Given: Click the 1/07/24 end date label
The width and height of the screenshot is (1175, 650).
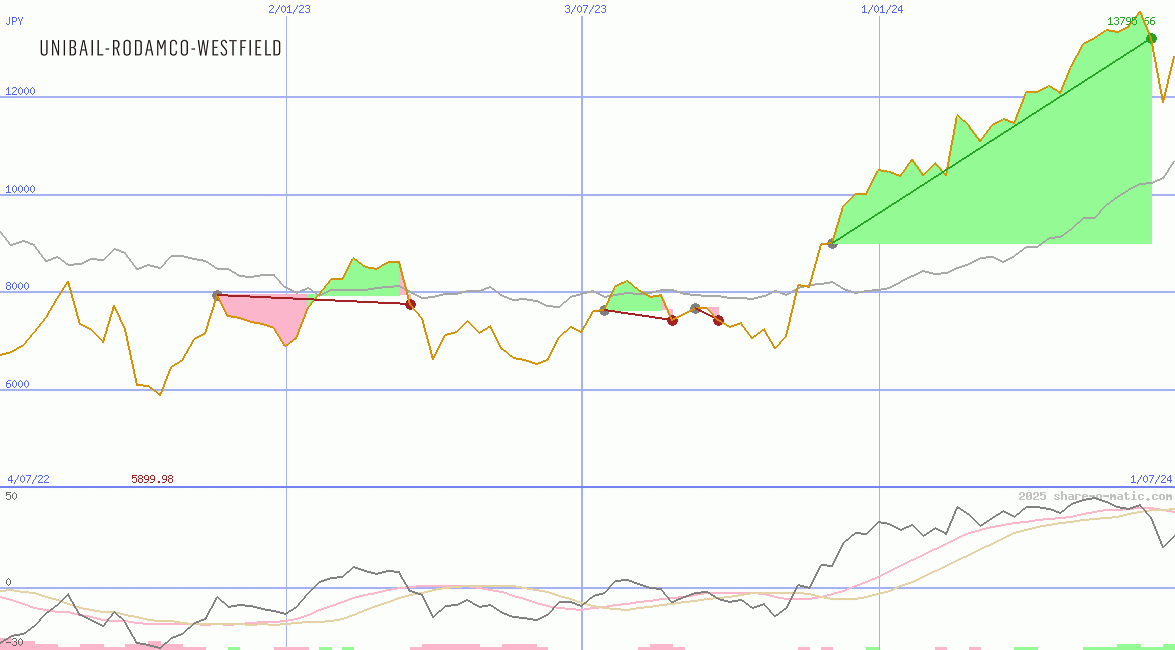Looking at the screenshot, I should click(1151, 479).
